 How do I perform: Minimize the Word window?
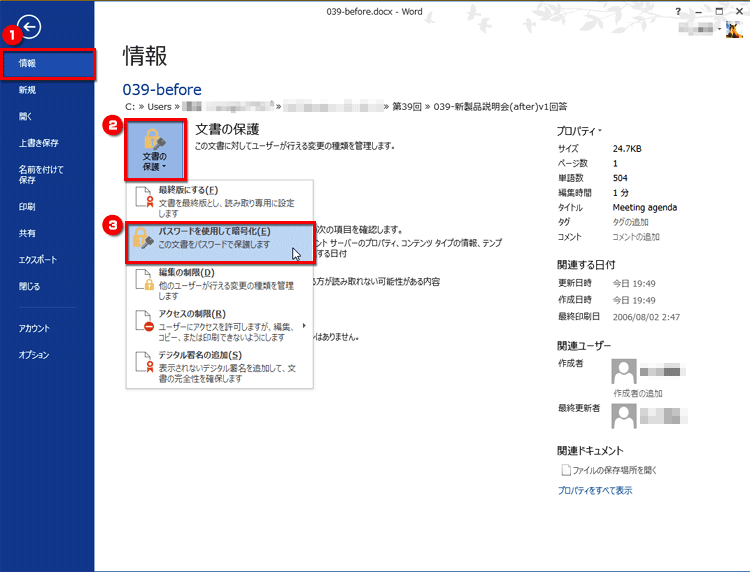(699, 11)
